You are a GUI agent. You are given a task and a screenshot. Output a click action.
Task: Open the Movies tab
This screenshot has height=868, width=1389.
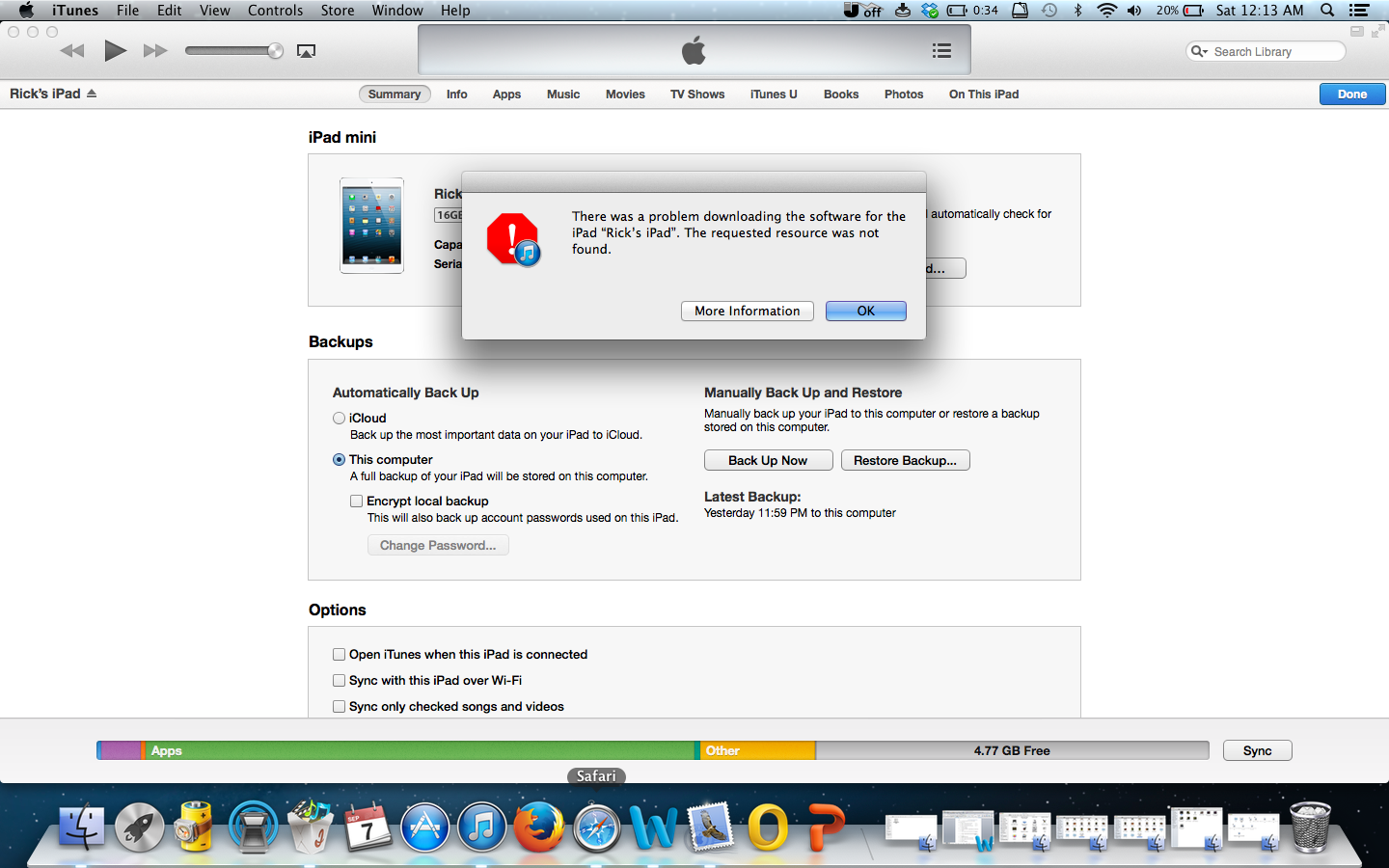(625, 94)
